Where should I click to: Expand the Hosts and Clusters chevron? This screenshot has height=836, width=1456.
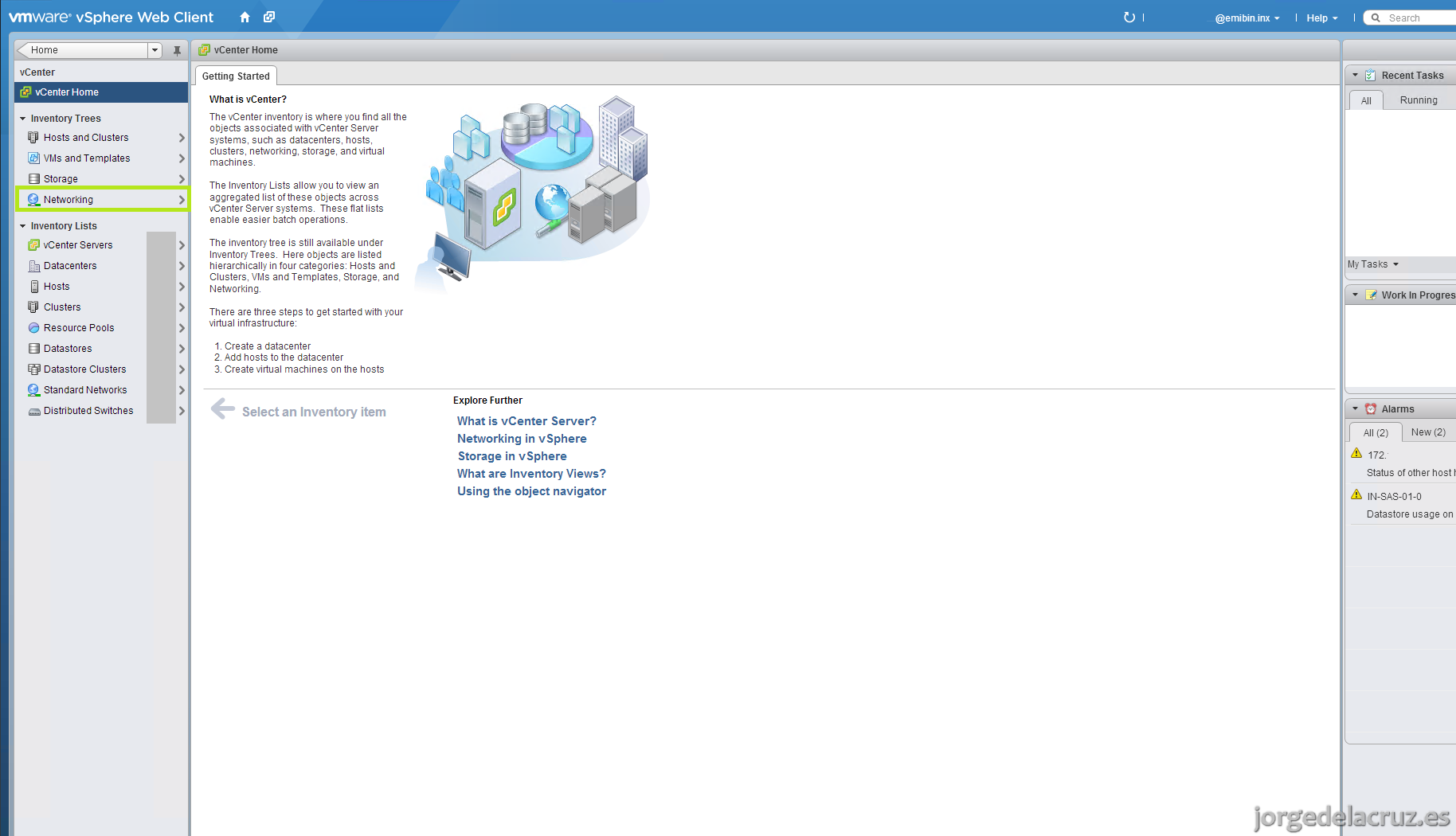[x=182, y=138]
